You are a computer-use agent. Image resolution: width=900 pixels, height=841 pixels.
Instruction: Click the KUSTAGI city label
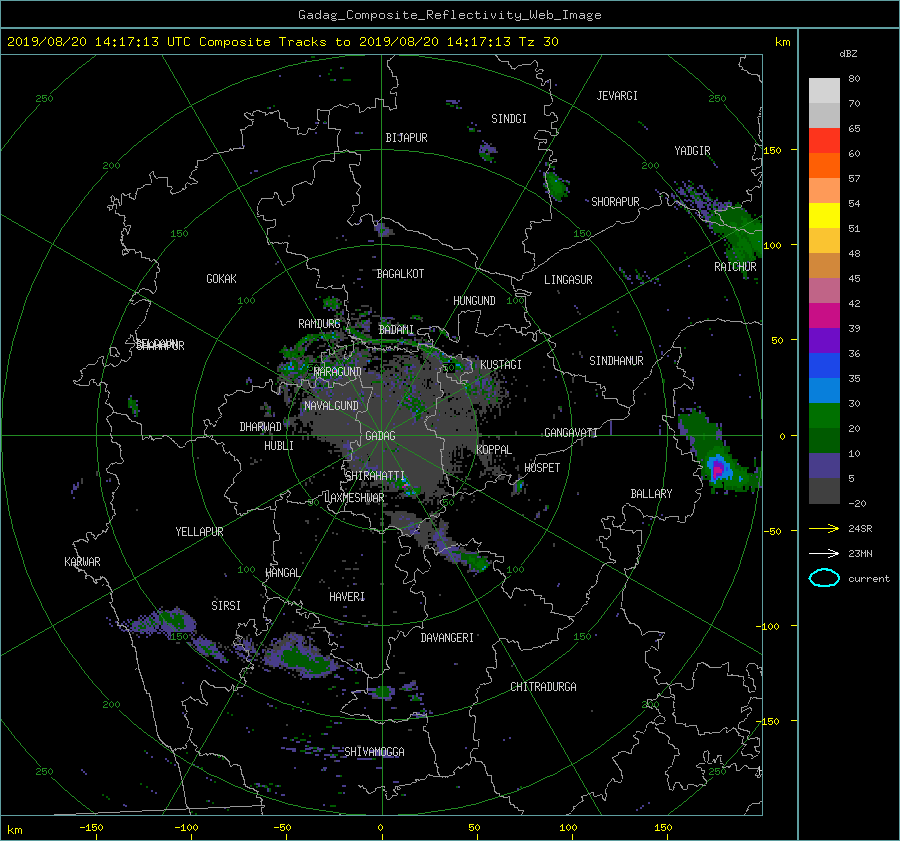pyautogui.click(x=501, y=365)
